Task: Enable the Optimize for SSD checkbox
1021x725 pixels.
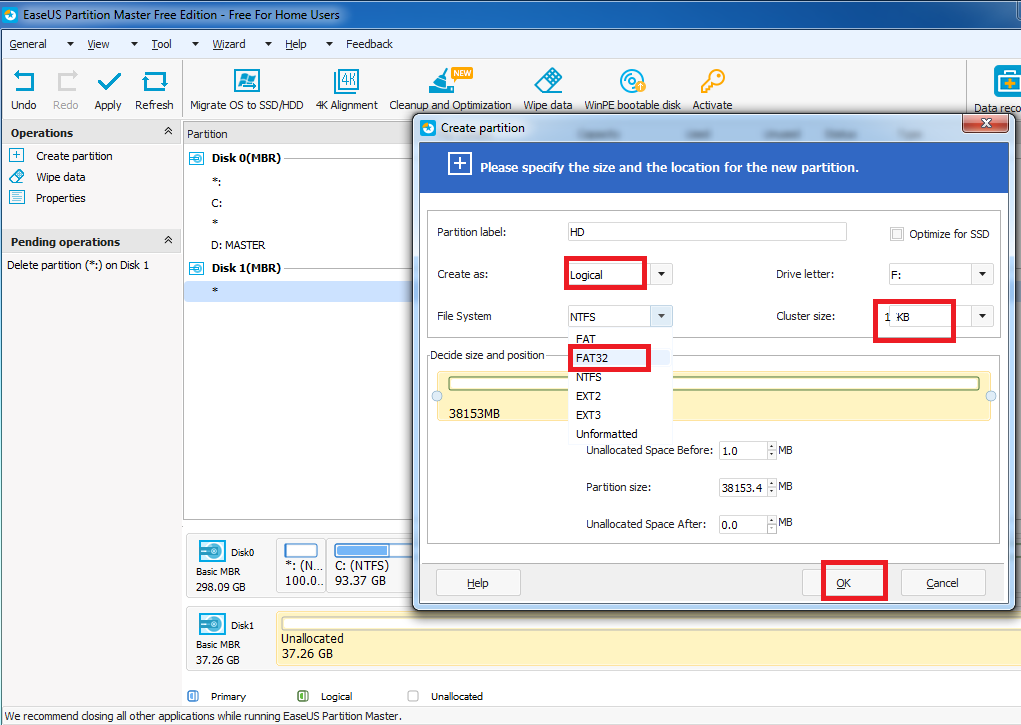Action: click(897, 234)
